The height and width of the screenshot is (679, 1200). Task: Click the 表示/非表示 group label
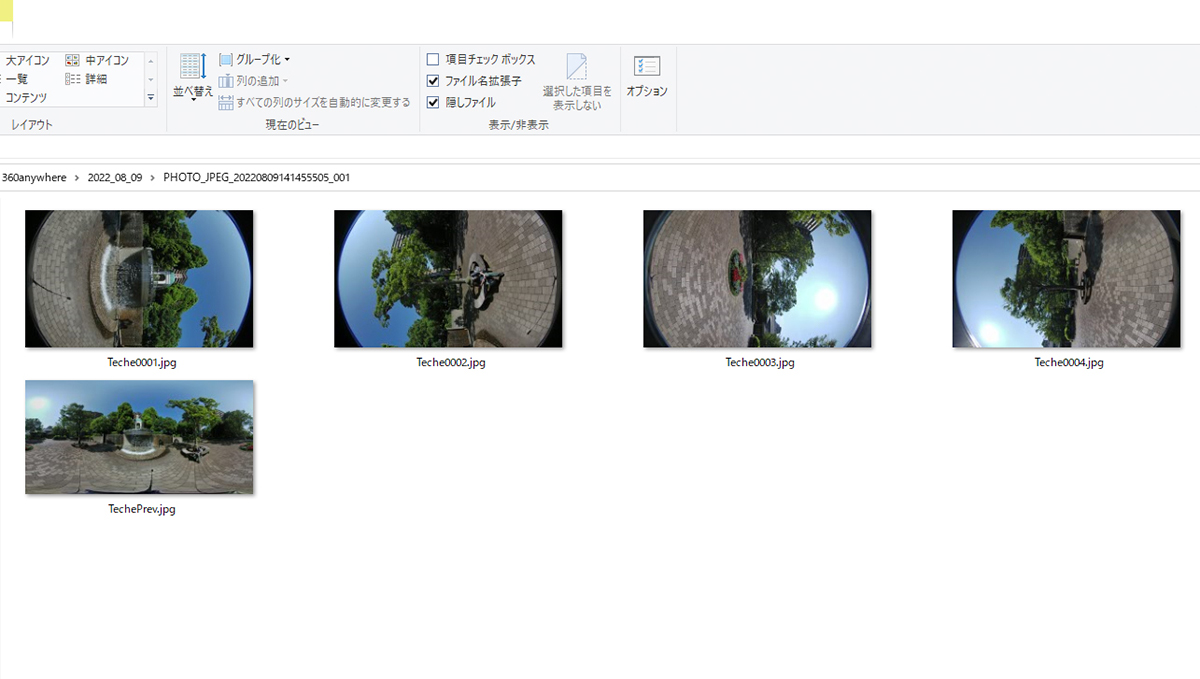click(520, 124)
